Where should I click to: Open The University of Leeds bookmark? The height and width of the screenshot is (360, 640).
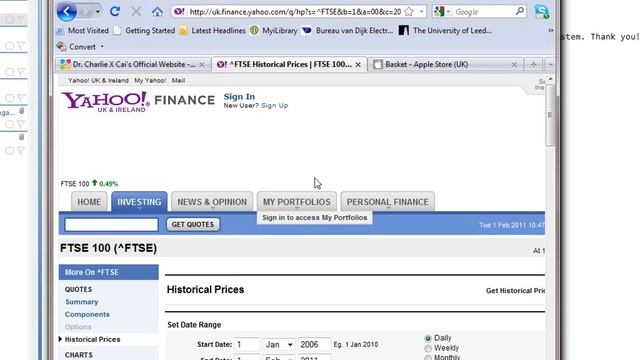(445, 31)
